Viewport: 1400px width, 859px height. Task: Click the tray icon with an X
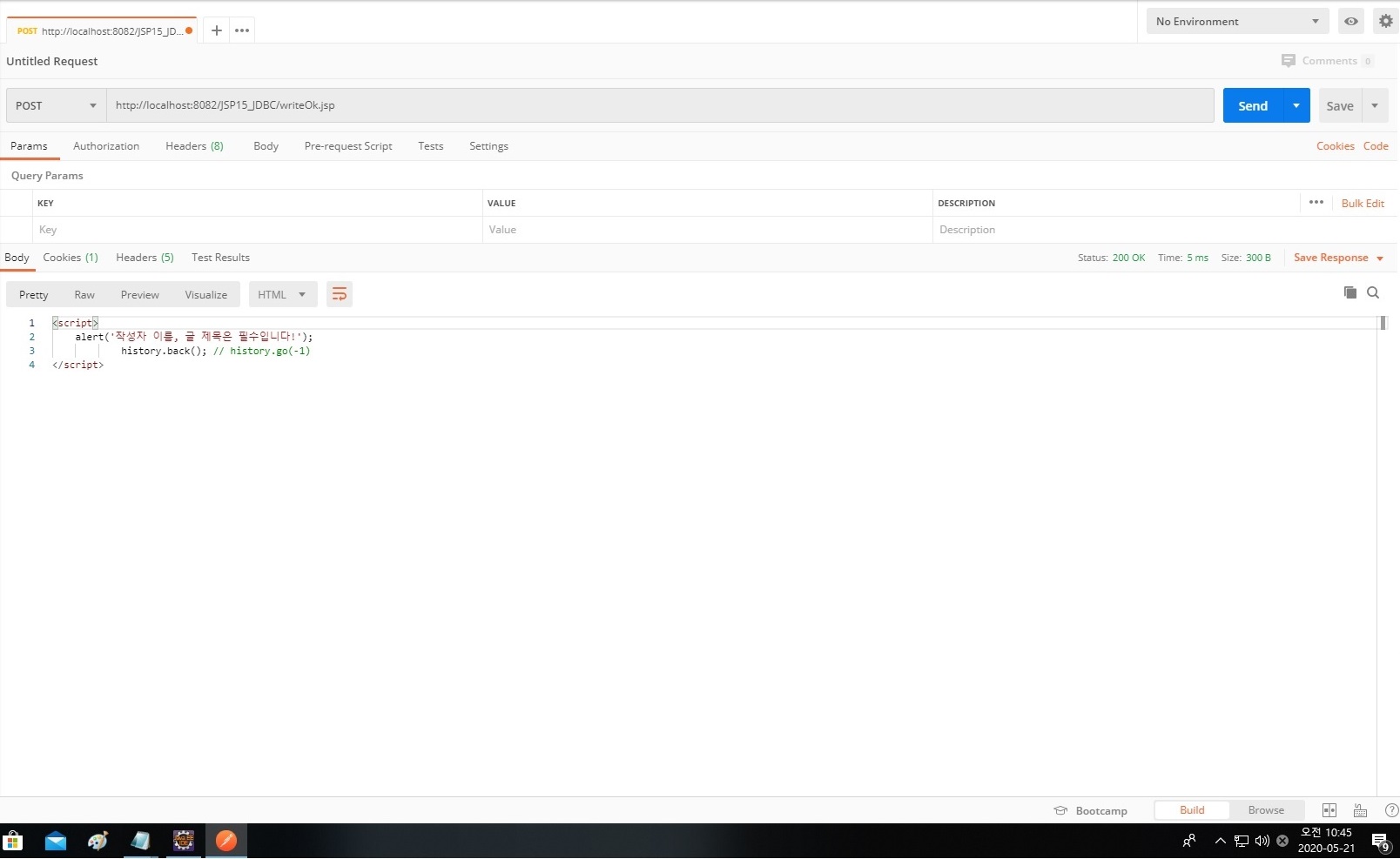1282,841
